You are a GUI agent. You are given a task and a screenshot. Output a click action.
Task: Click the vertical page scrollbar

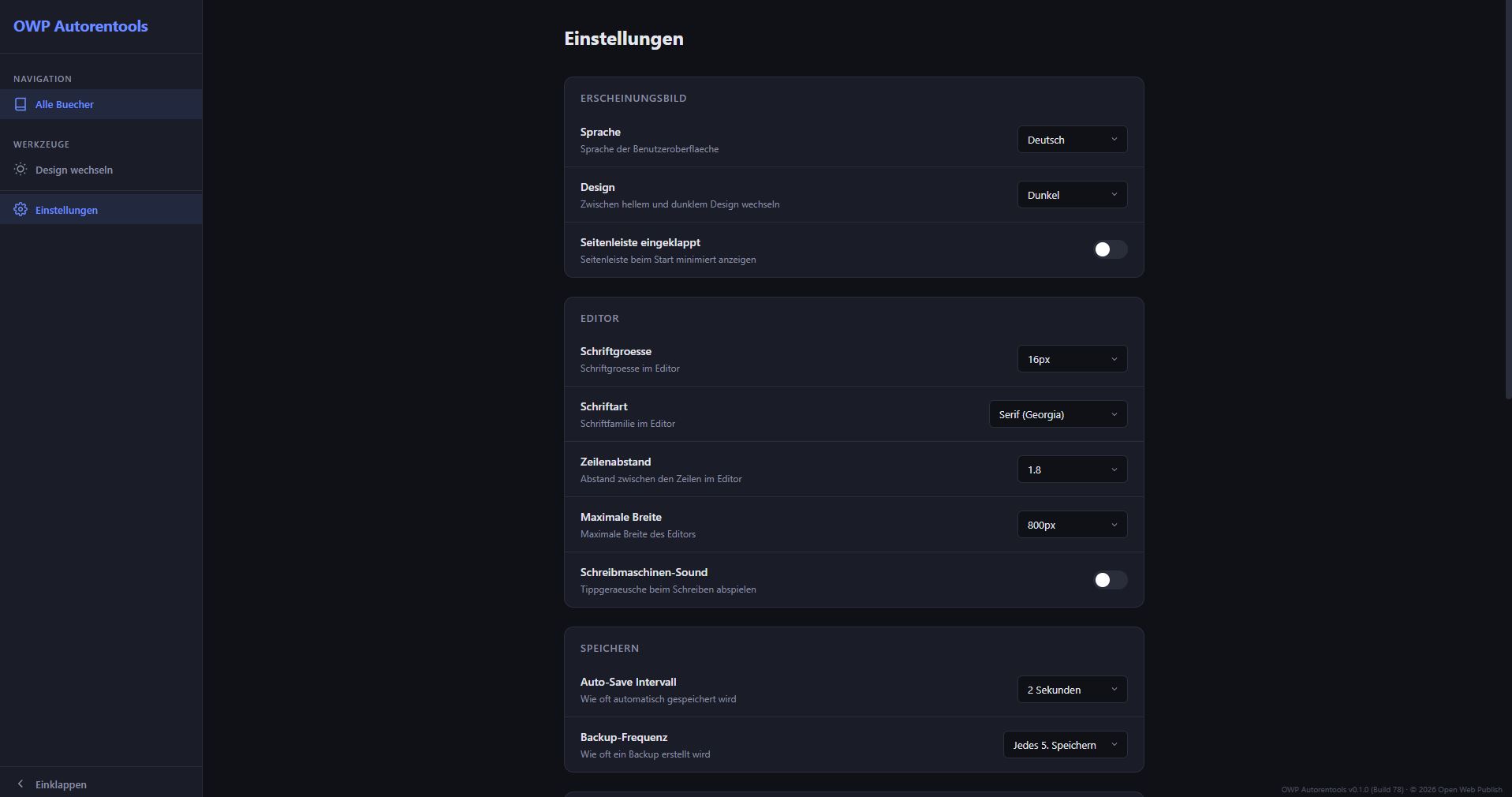click(1508, 197)
